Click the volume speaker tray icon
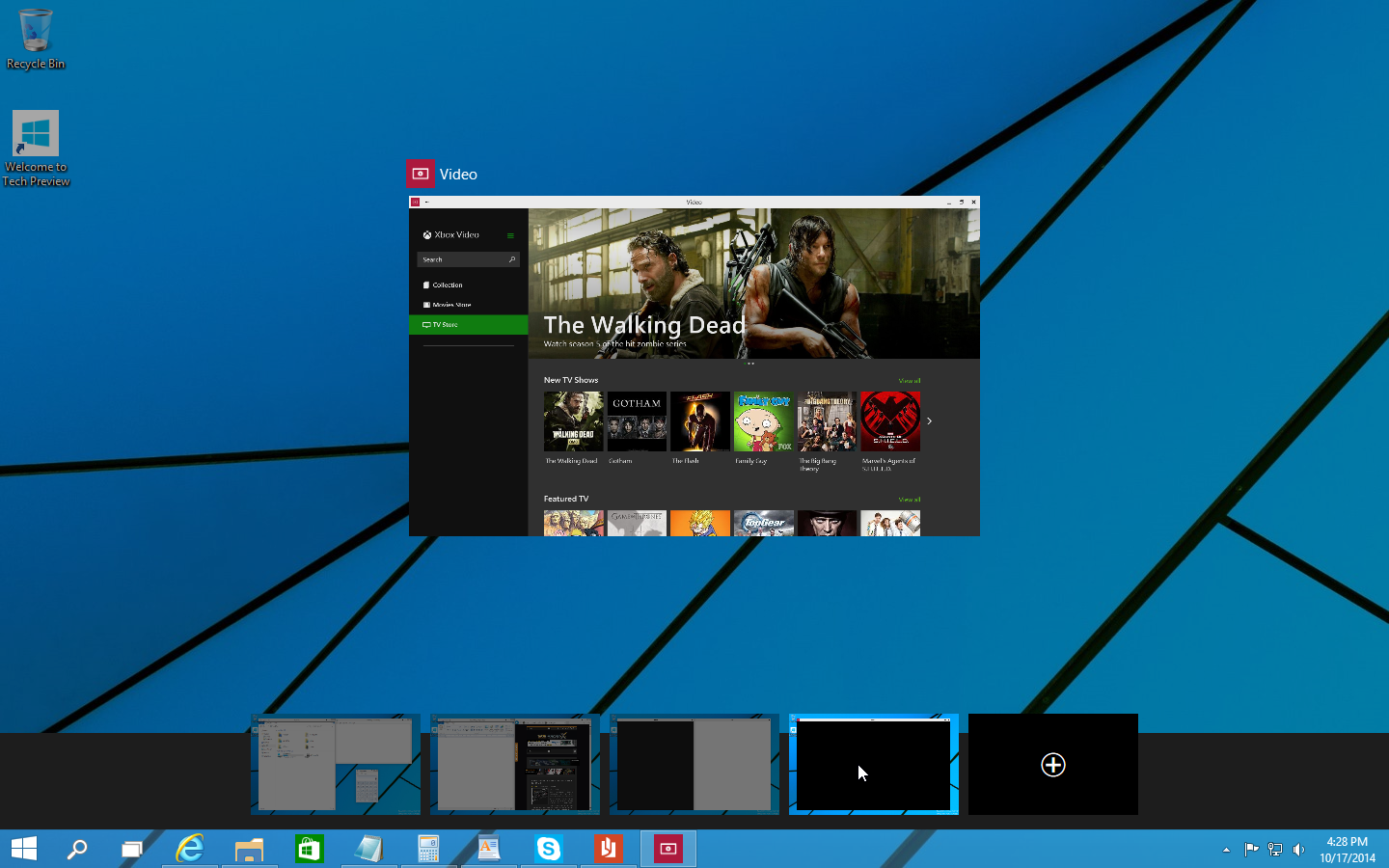Viewport: 1389px width, 868px height. pyautogui.click(x=1298, y=850)
